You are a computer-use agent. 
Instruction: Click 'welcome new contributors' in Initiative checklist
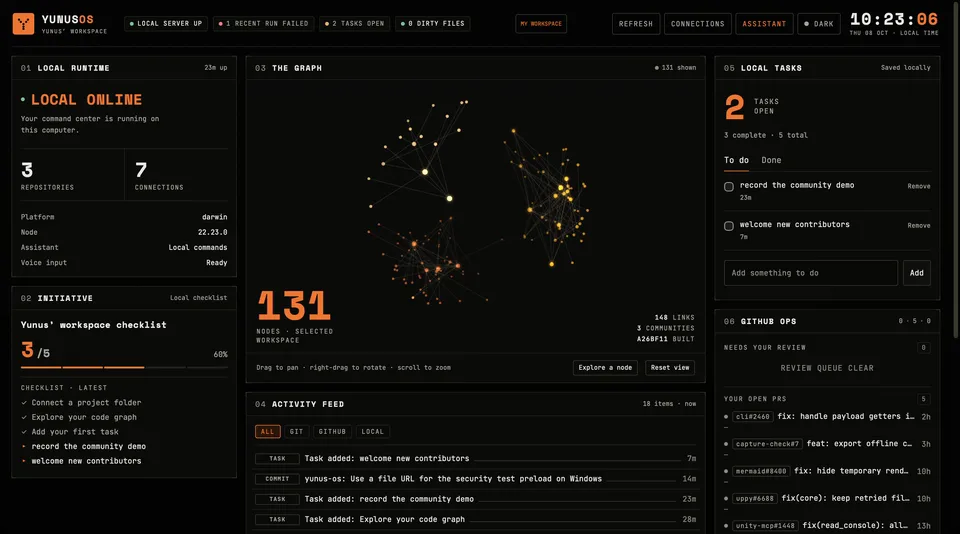[86, 461]
